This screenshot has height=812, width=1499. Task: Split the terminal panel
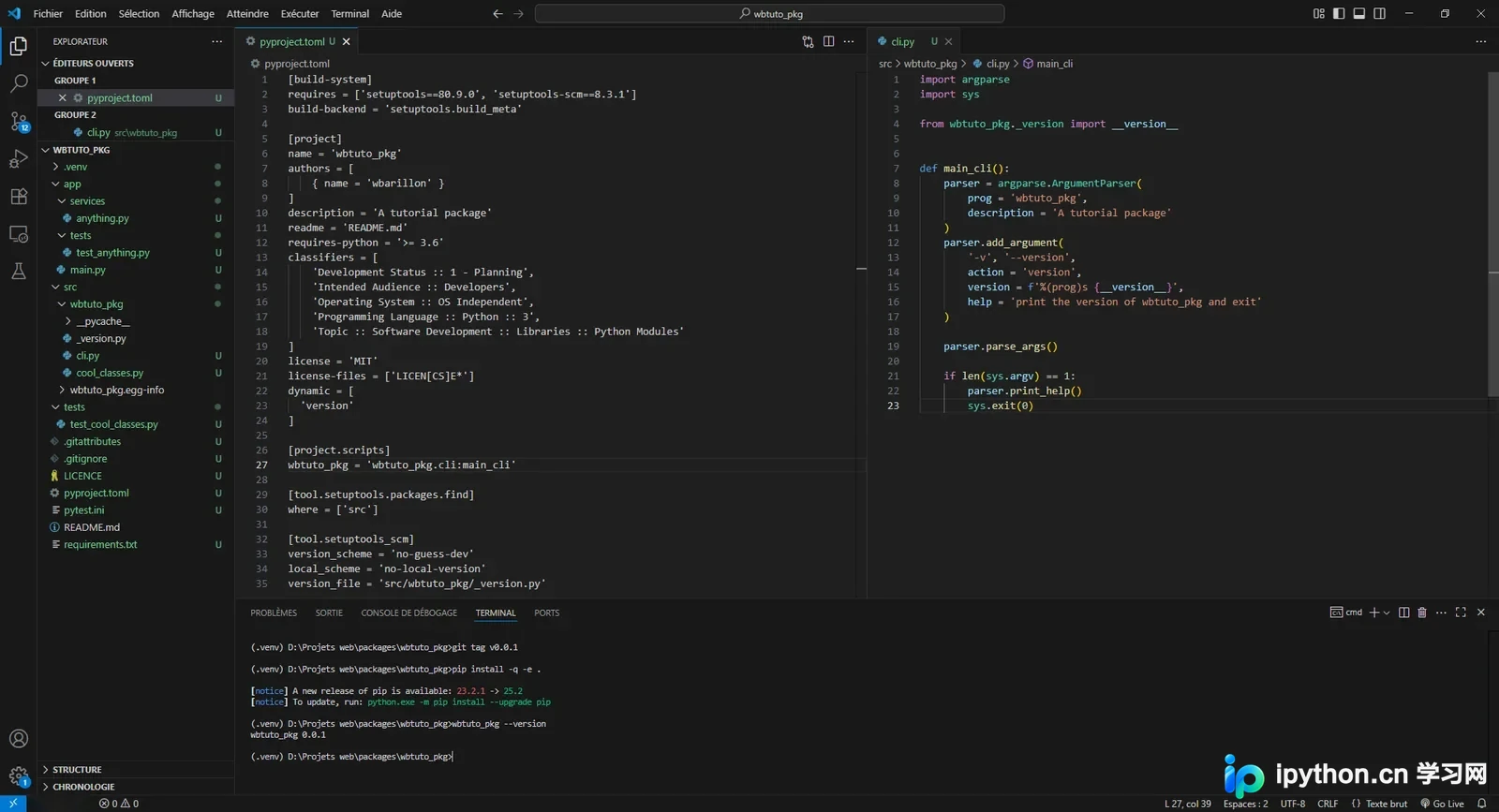1403,613
